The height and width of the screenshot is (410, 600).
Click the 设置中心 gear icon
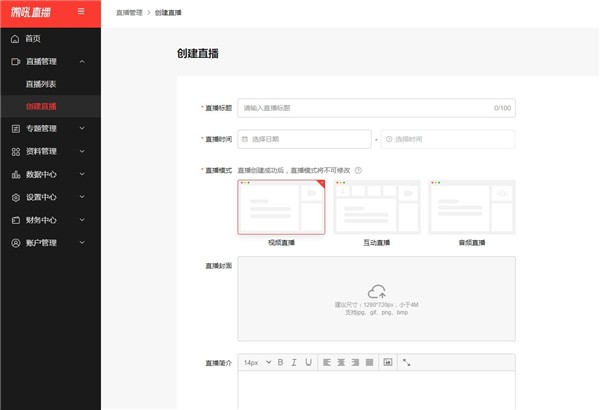(16, 198)
